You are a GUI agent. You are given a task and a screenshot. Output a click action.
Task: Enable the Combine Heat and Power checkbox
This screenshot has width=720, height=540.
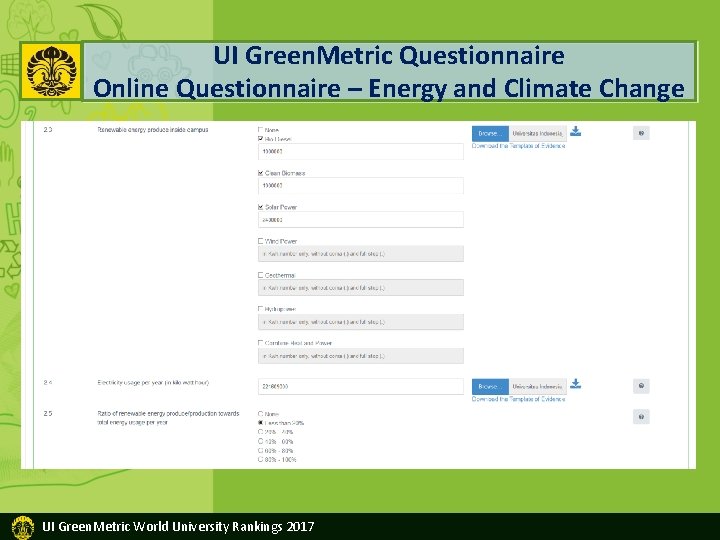point(260,343)
